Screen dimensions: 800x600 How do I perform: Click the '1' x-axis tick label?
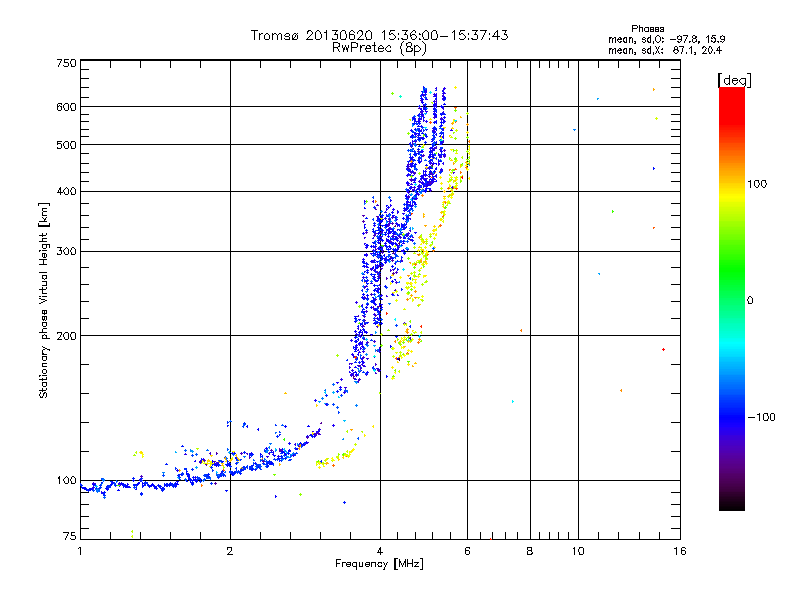(x=80, y=551)
